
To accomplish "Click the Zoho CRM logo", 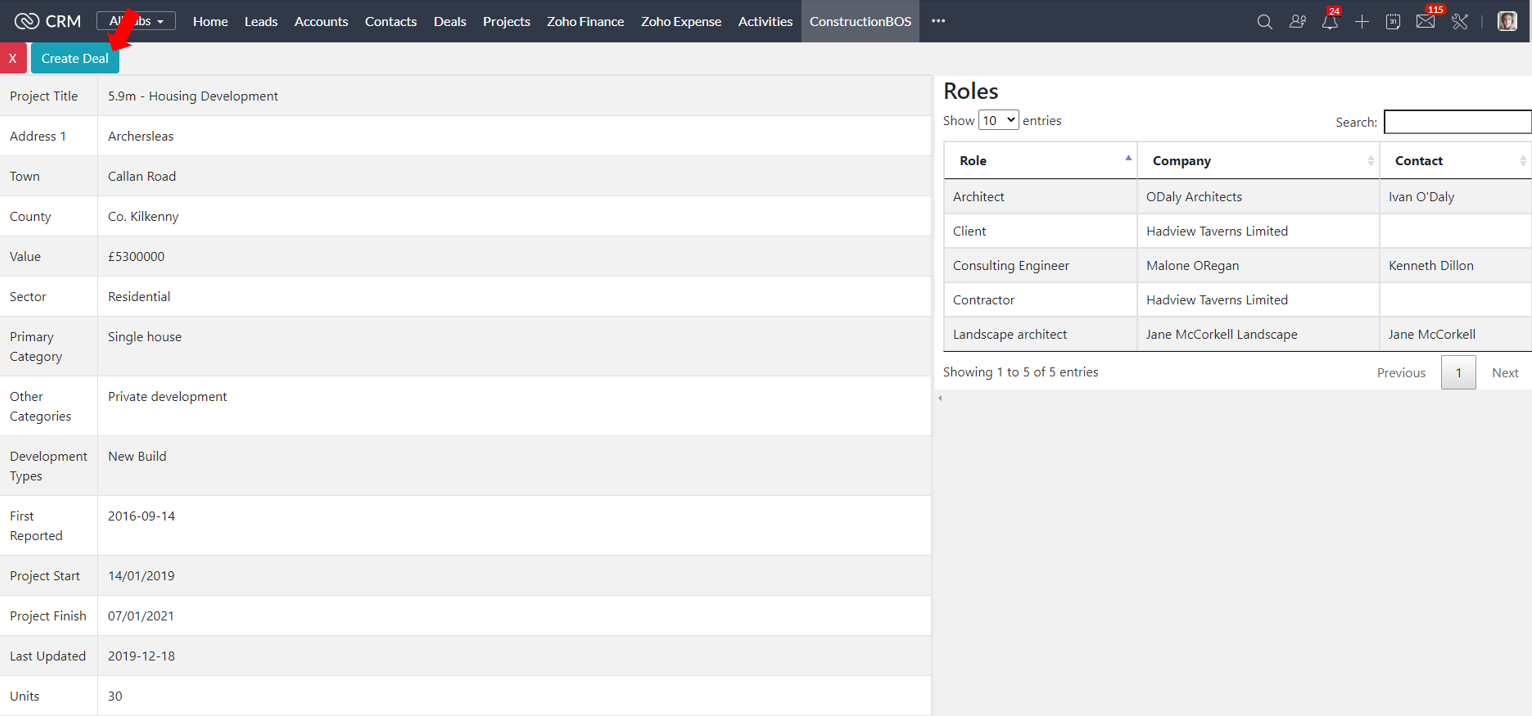I will point(48,21).
